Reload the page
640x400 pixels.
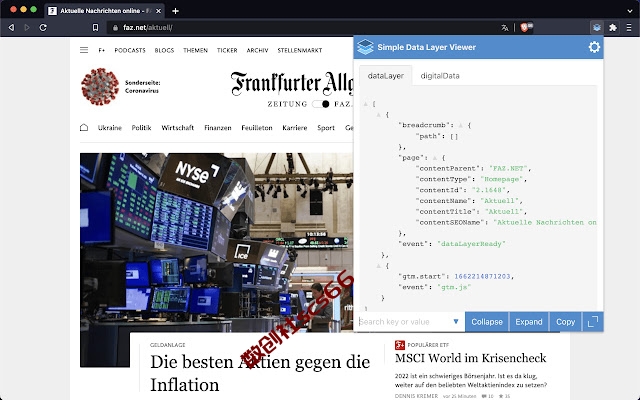pyautogui.click(x=43, y=27)
